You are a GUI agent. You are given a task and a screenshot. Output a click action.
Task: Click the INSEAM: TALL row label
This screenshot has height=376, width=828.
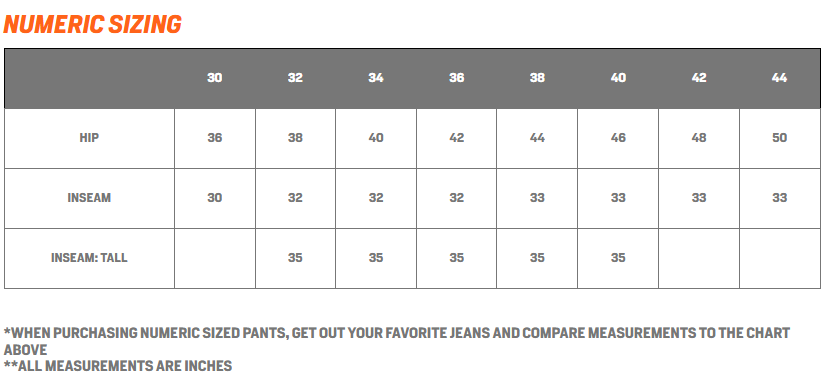pos(89,258)
